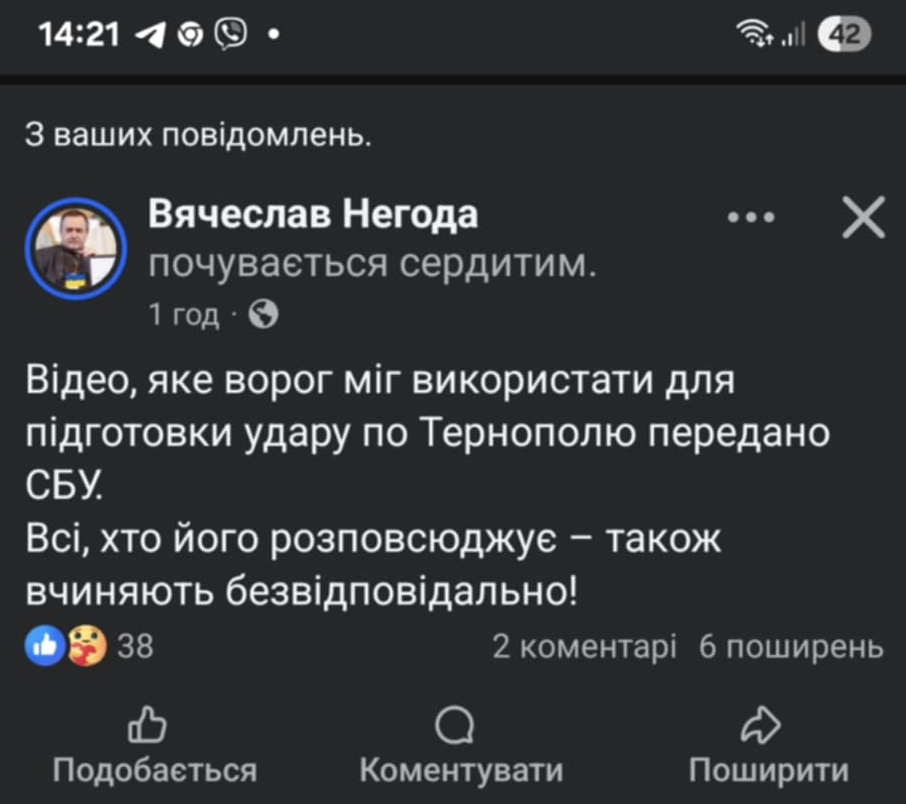
Task: Tap the Telegram notification icon in status bar
Action: pos(152,35)
